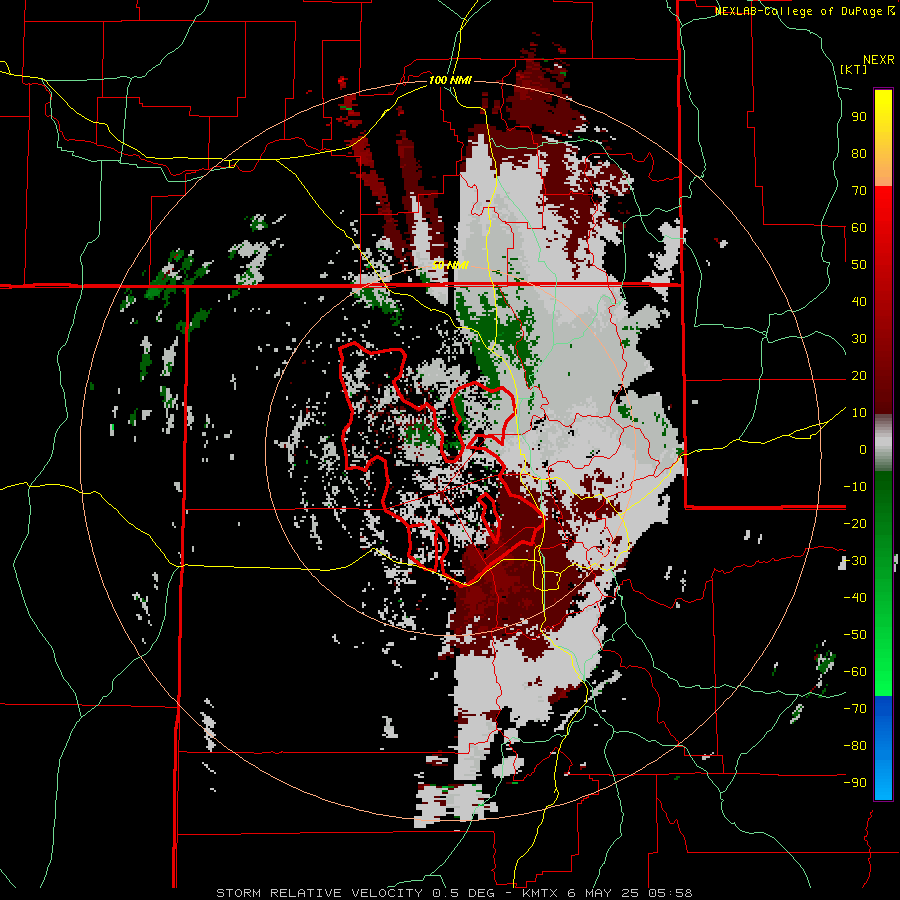Click the 0 value on velocity scale

pyautogui.click(x=863, y=450)
